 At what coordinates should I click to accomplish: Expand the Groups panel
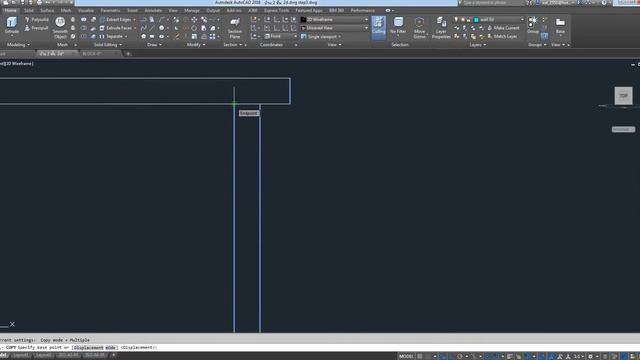click(x=537, y=45)
